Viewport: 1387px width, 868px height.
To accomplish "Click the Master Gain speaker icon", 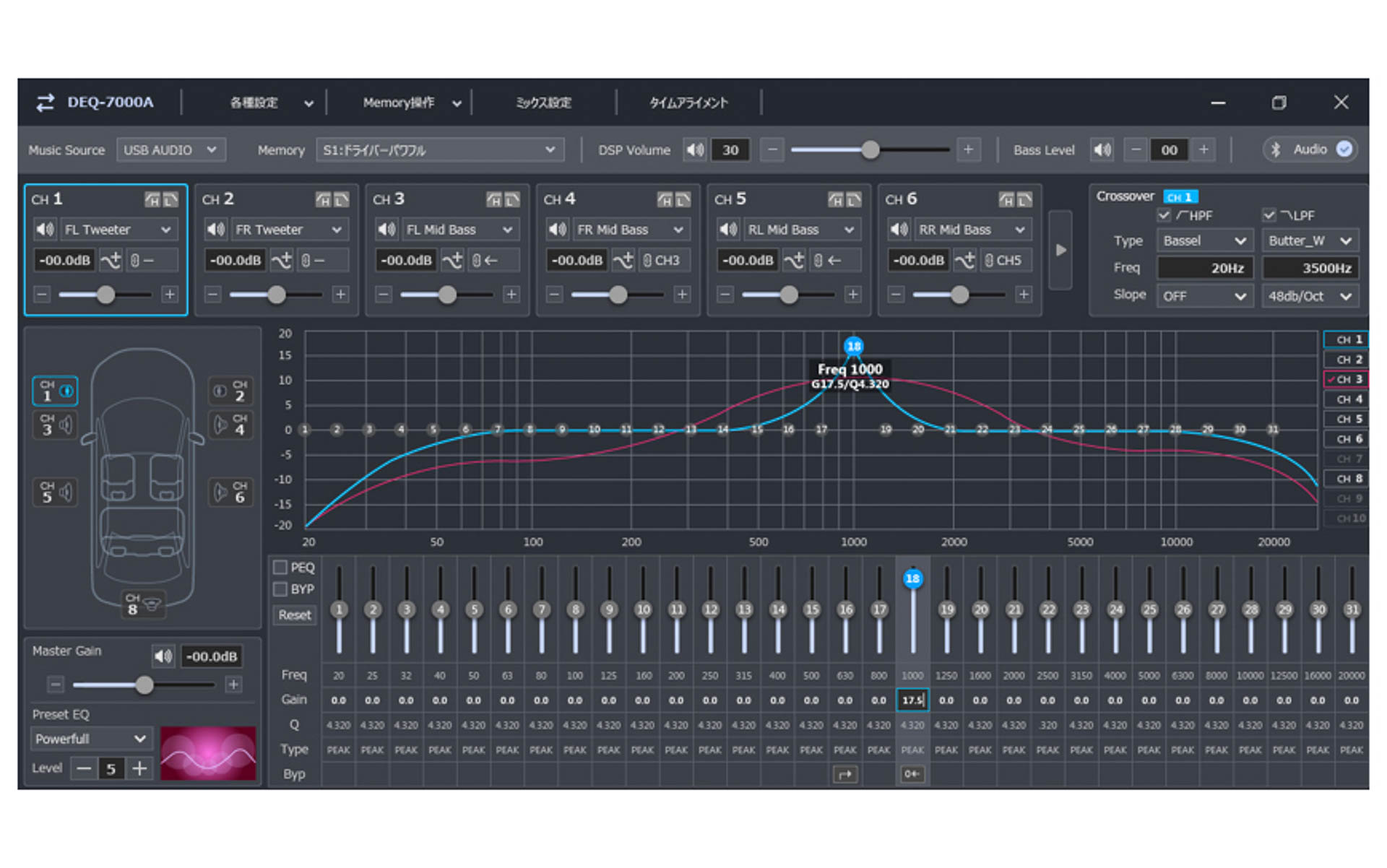I will 163,656.
